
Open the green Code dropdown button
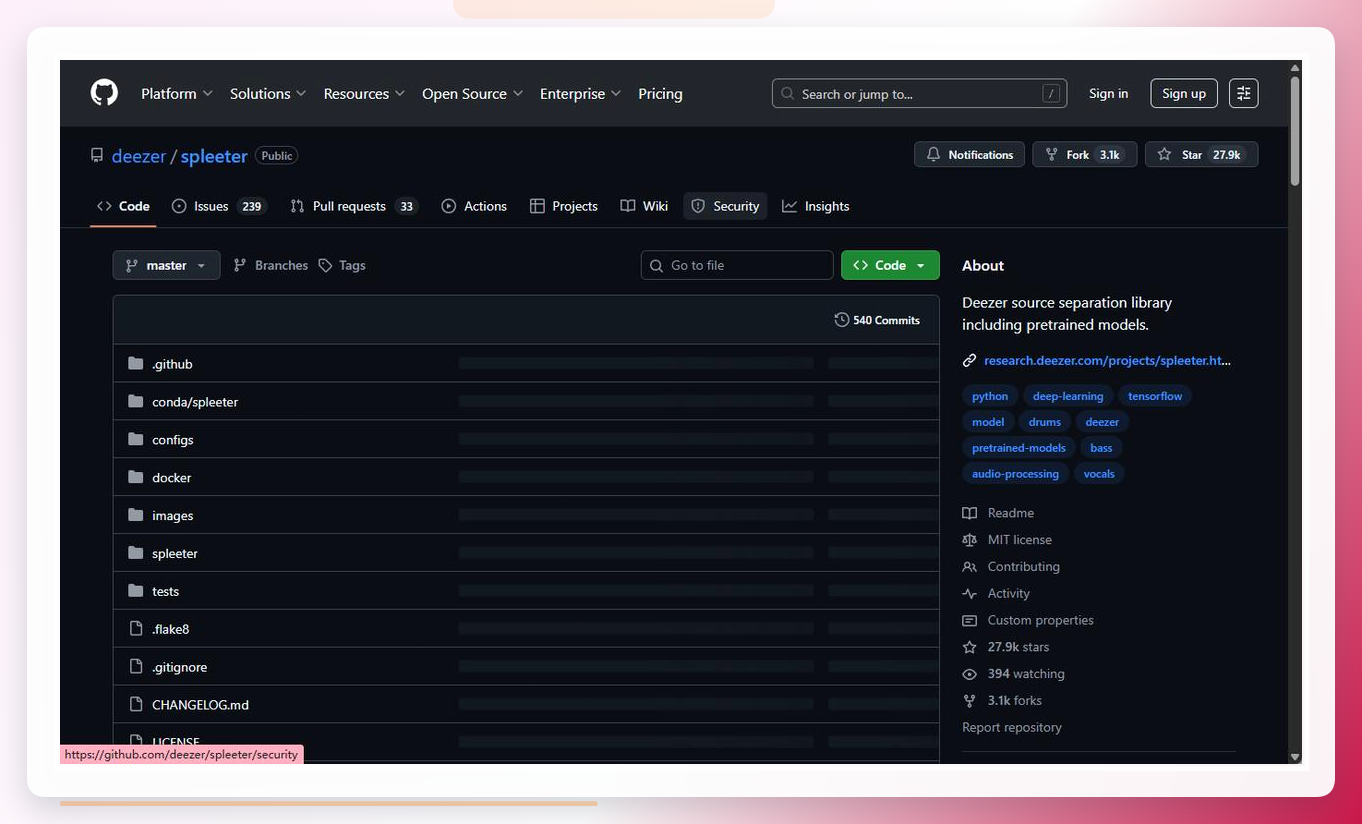[x=890, y=265]
